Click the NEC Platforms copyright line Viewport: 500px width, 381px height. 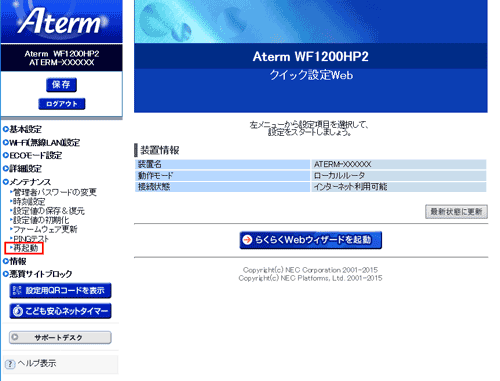[x=310, y=278]
